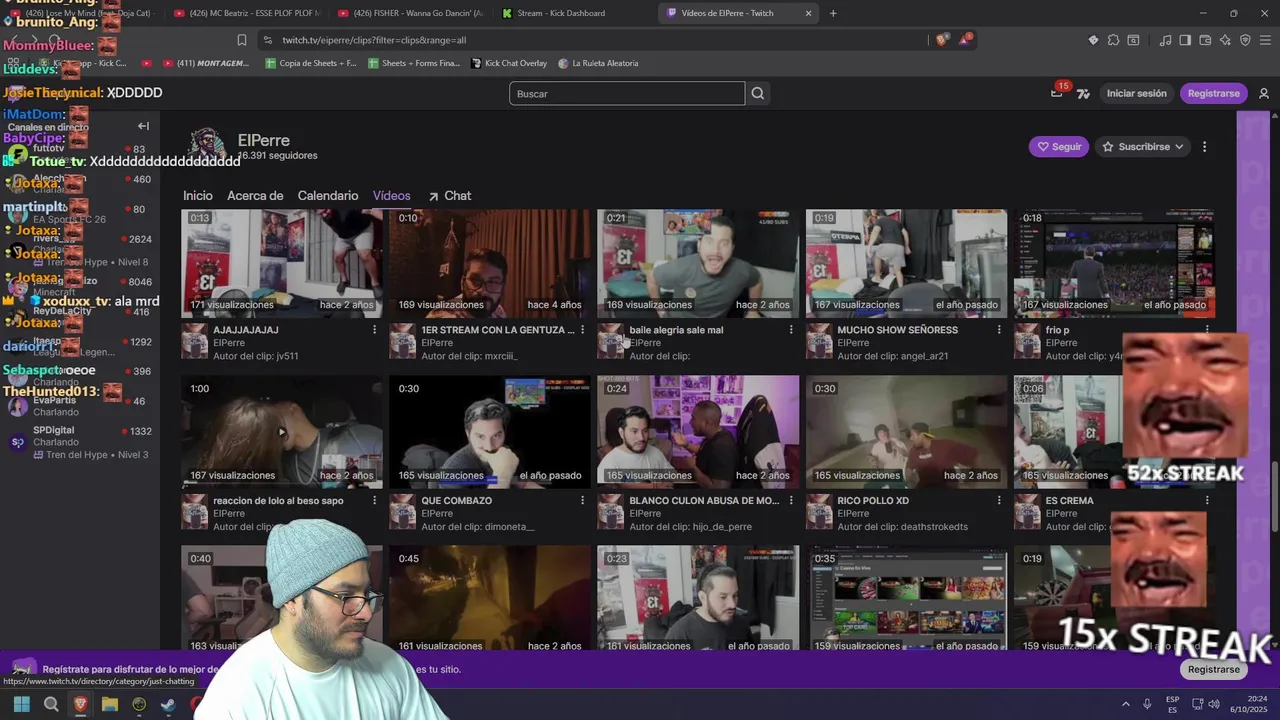Image resolution: width=1280 pixels, height=720 pixels.
Task: Click the ElPerre channel avatar
Action: point(207,147)
